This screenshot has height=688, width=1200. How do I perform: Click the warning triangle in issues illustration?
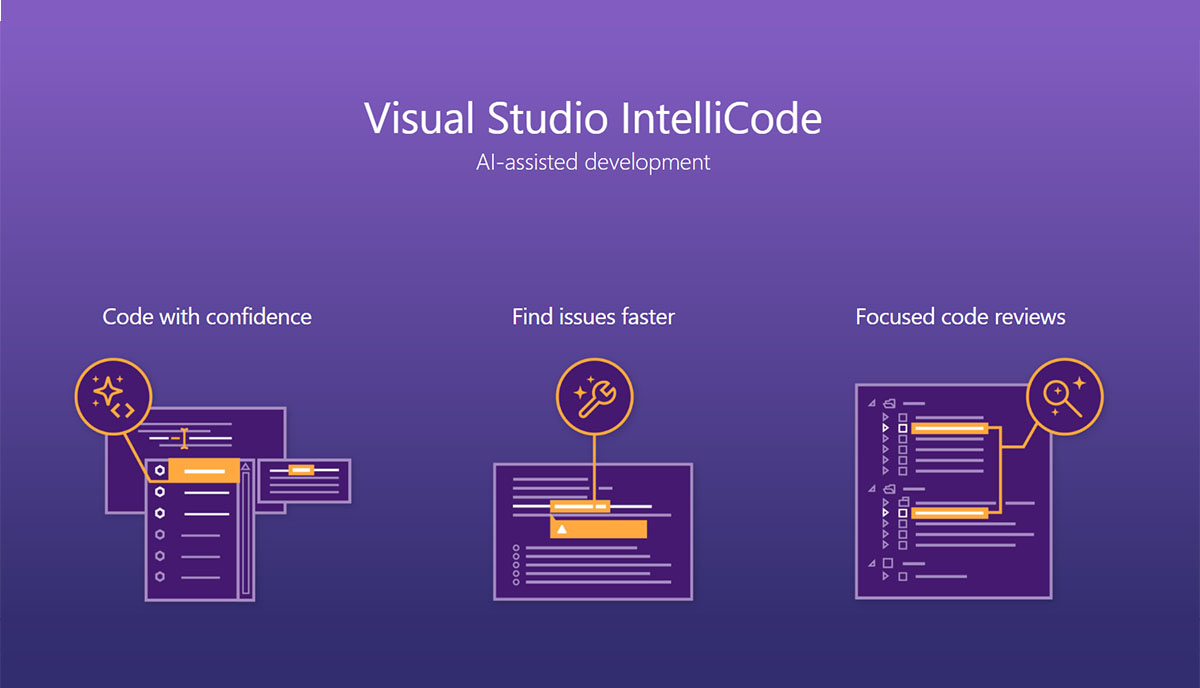pyautogui.click(x=562, y=529)
